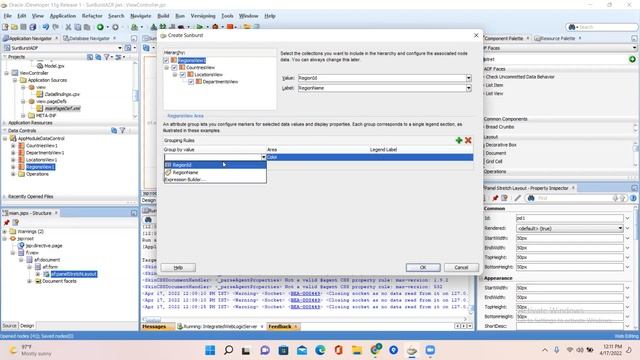This screenshot has width=640, height=360.
Task: Select Expression Builder option in list
Action: [x=185, y=180]
